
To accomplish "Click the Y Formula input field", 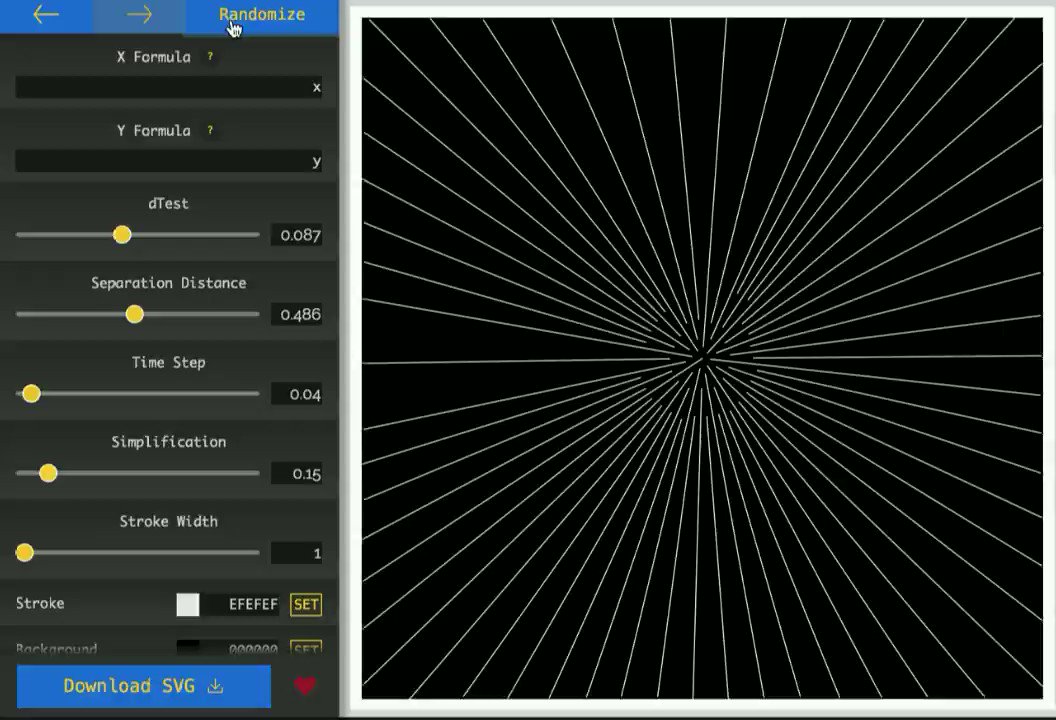I will click(168, 161).
